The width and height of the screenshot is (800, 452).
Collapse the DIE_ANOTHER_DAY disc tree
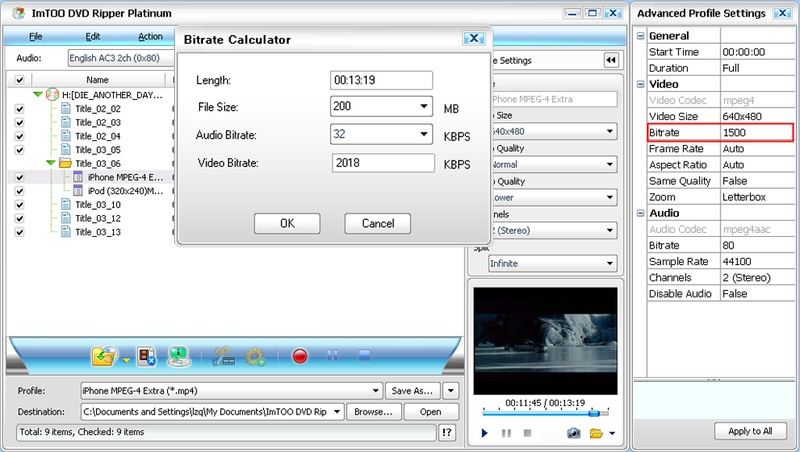pyautogui.click(x=38, y=94)
